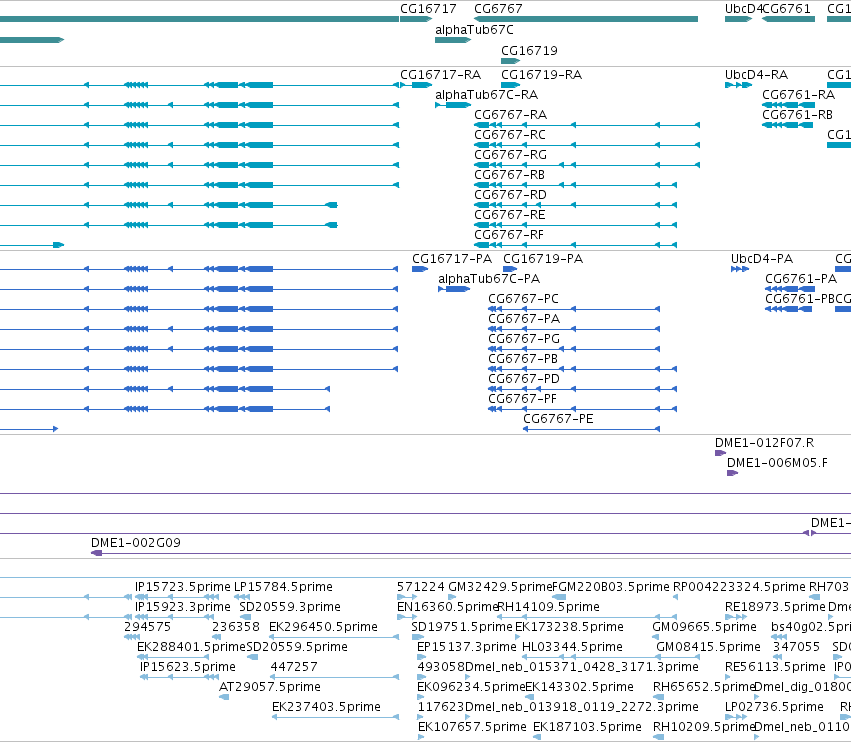Image resolution: width=851 pixels, height=742 pixels.
Task: Click the teal CG16719 gene arrow glyph
Action: point(511,61)
